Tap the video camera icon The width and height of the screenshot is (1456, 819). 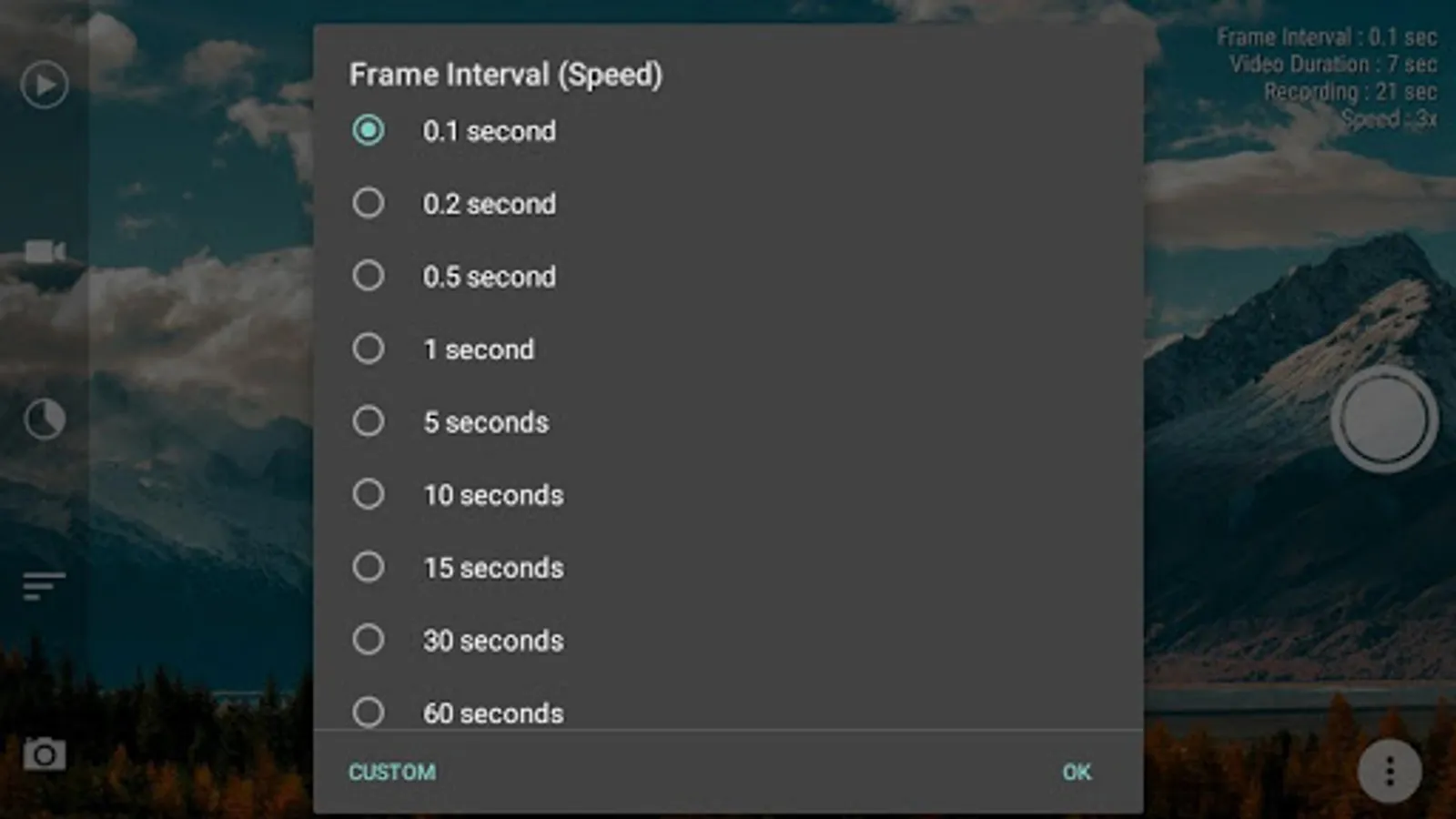[x=45, y=251]
